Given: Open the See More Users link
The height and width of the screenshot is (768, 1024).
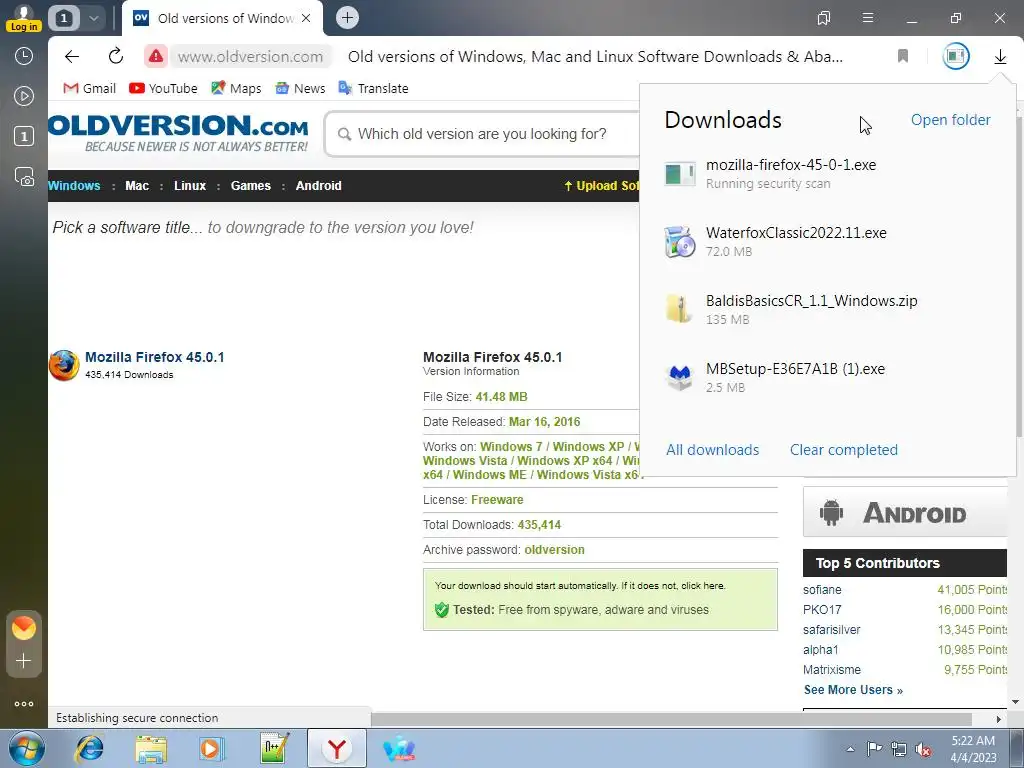Looking at the screenshot, I should click(853, 690).
